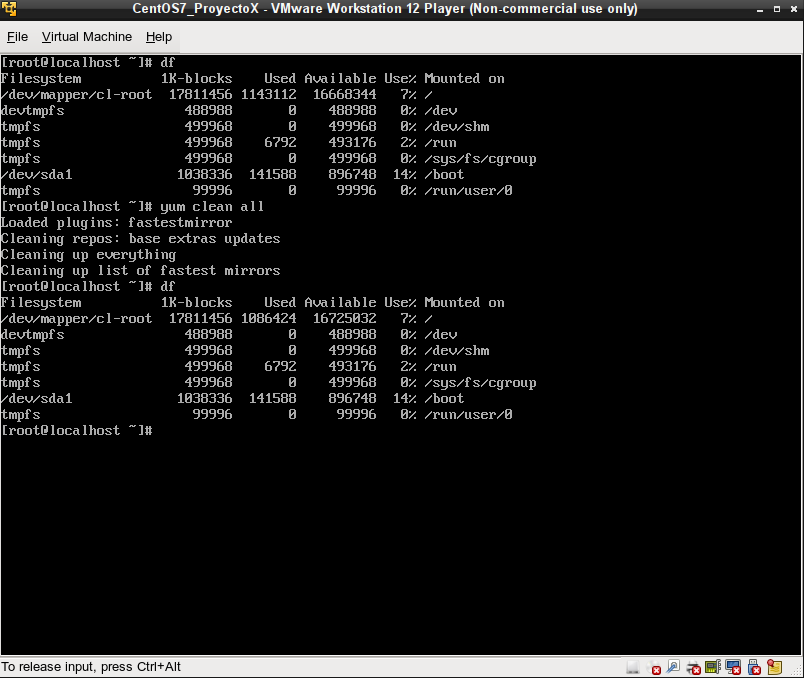Viewport: 804px width, 678px height.
Task: Click the resize grip at window corner
Action: click(797, 671)
